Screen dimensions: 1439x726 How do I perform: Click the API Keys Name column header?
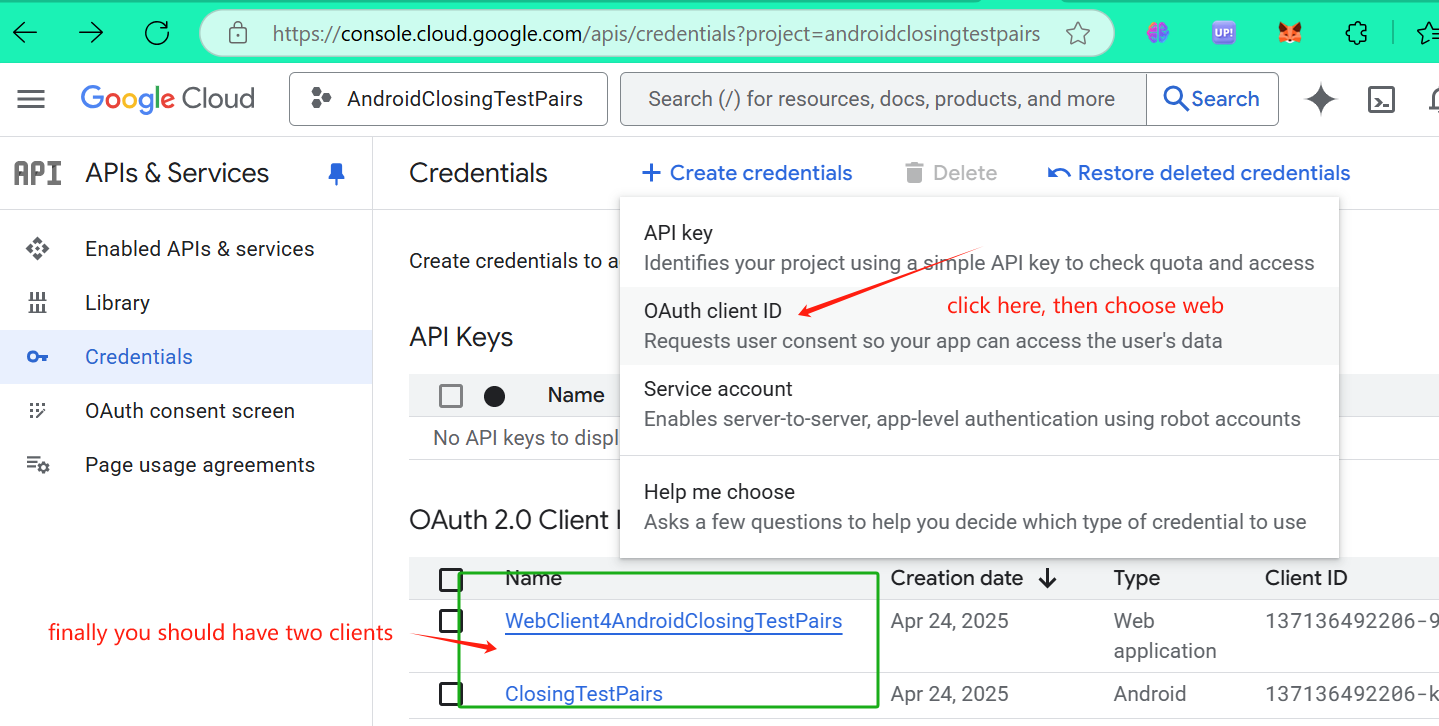[x=576, y=395]
